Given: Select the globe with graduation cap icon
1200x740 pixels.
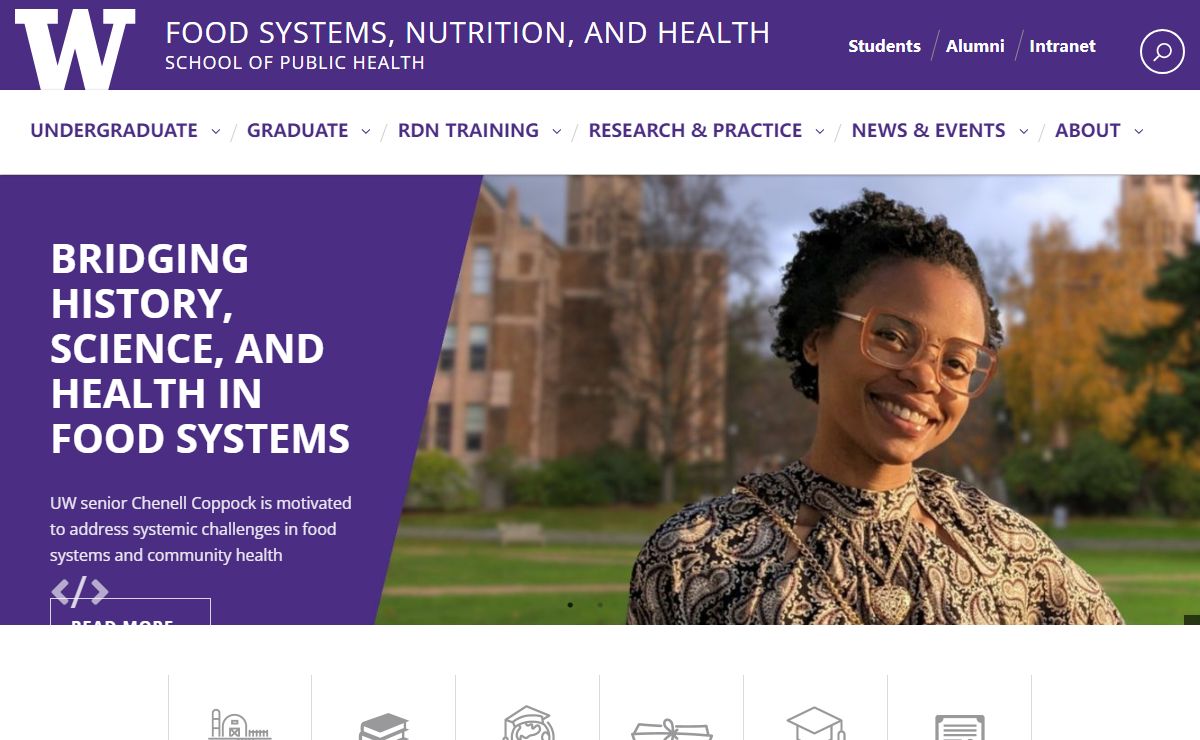Looking at the screenshot, I should pos(528,723).
